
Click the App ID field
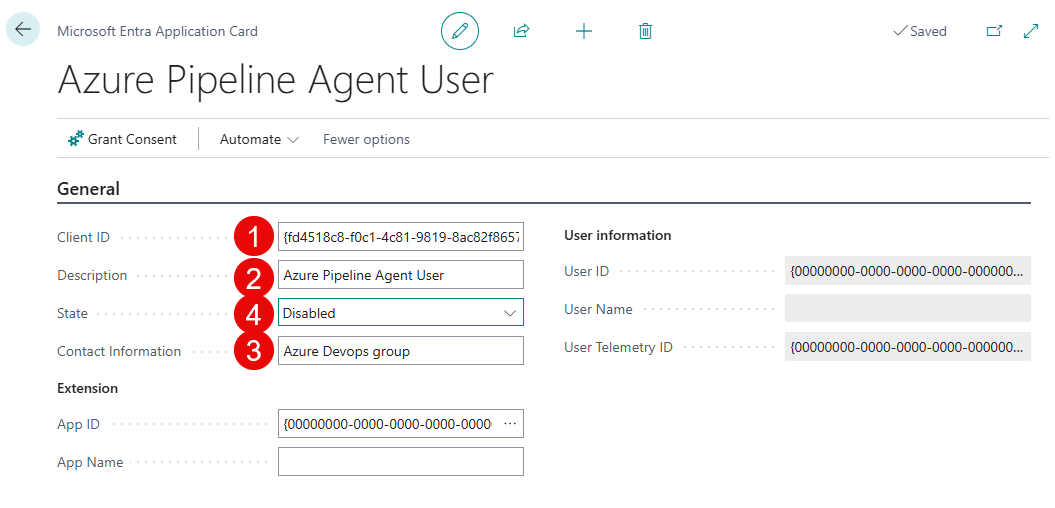400,423
